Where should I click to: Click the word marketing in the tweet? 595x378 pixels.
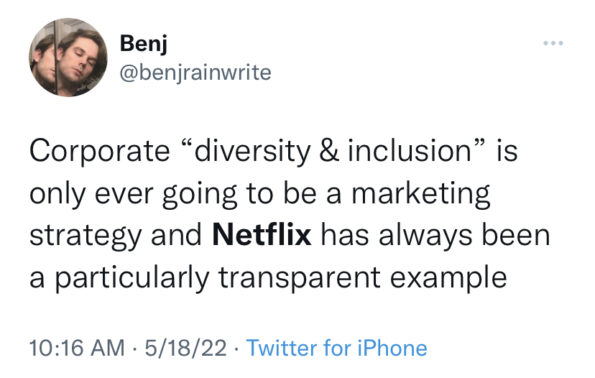click(421, 194)
